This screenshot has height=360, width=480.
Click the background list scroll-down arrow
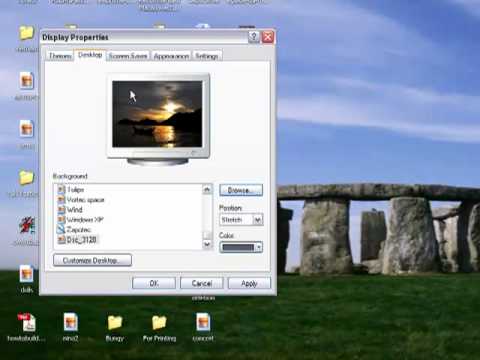tap(207, 244)
